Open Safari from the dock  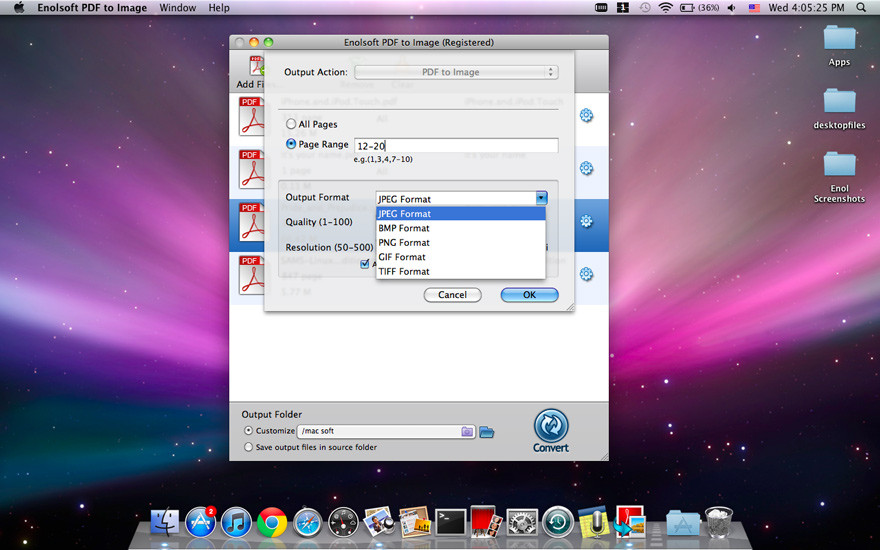308,522
